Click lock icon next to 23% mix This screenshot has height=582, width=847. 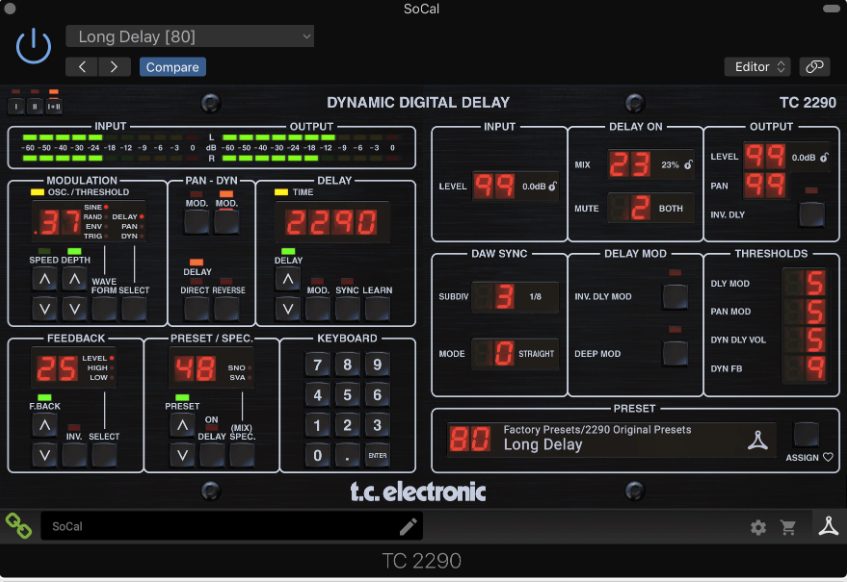click(x=688, y=165)
